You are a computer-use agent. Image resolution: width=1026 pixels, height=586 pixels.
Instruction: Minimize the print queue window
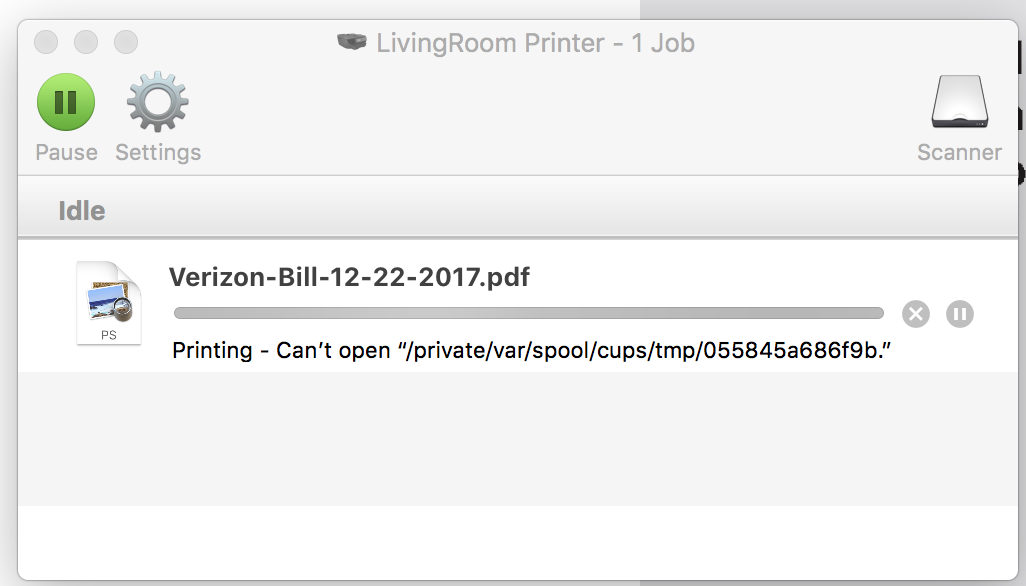[x=86, y=42]
